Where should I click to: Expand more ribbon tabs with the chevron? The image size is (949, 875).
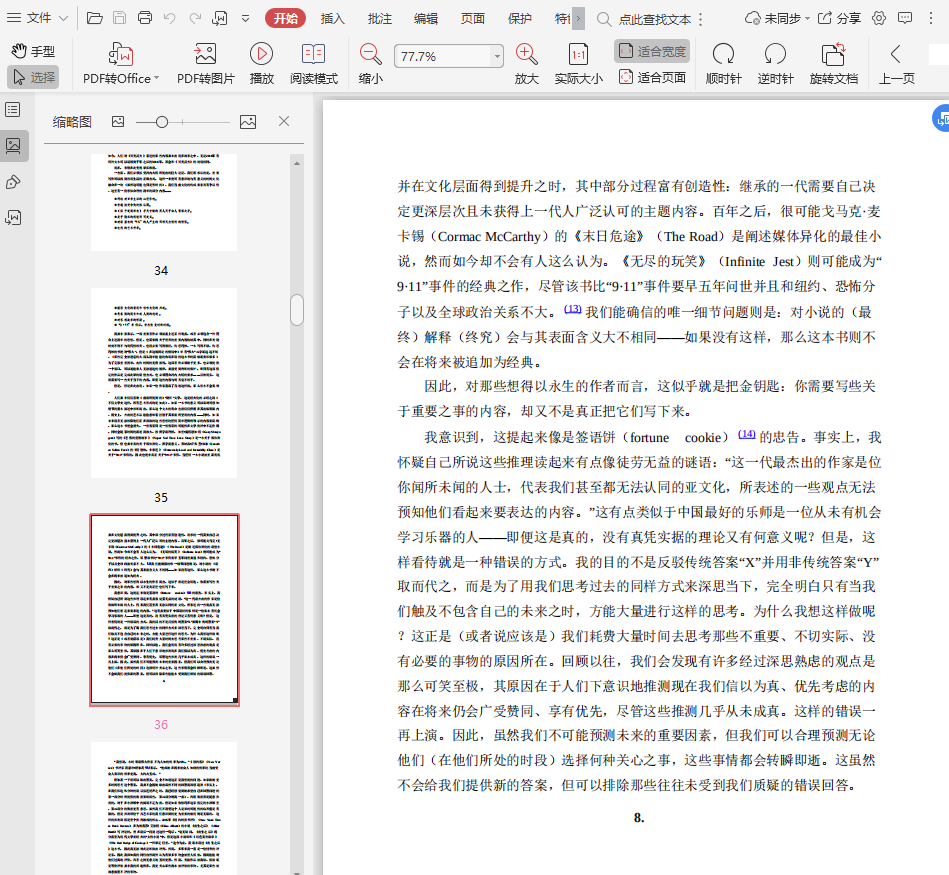578,18
